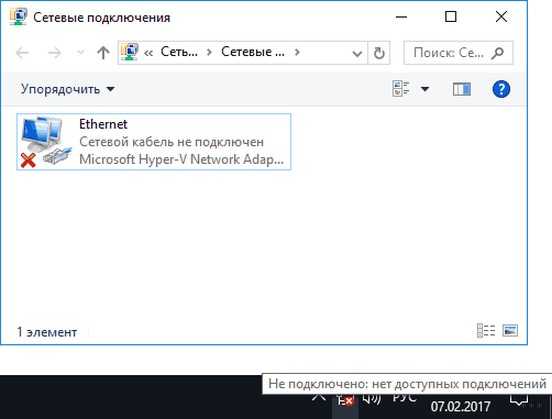Image resolution: width=552 pixels, height=419 pixels.
Task: Click the Back navigation arrow
Action: pos(22,53)
